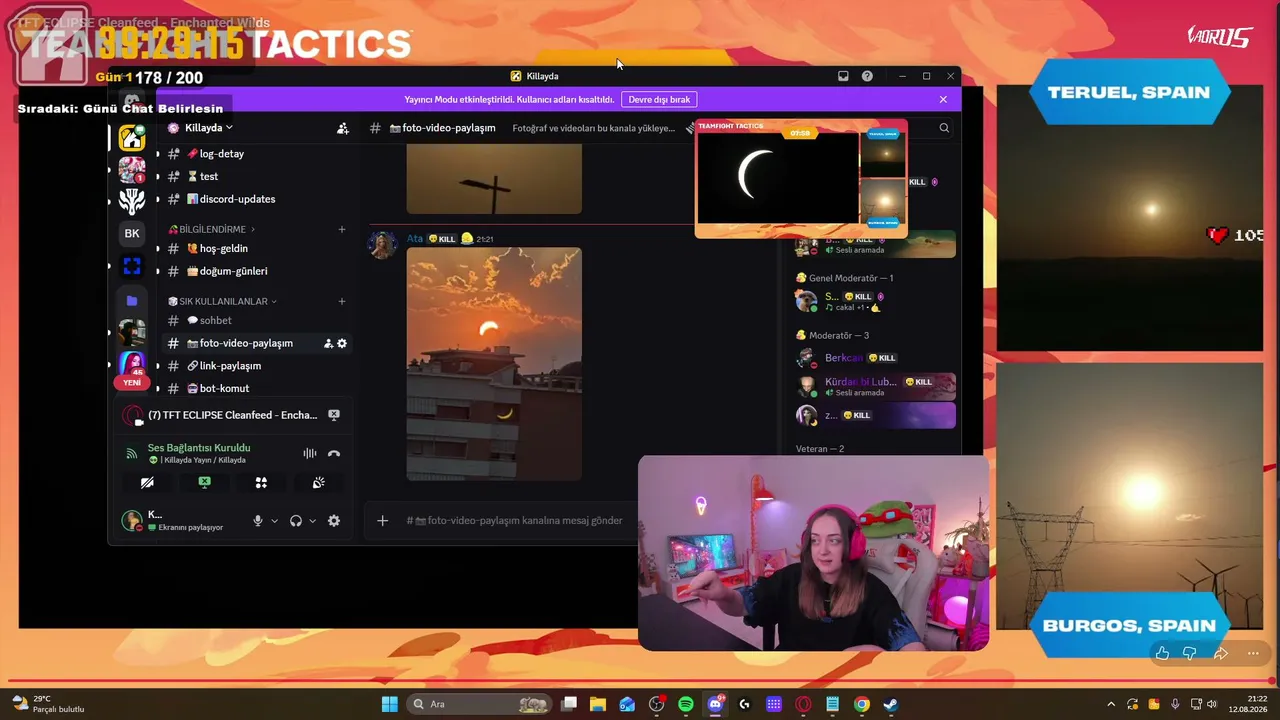Click the member invite icon beside Killayda

point(343,128)
